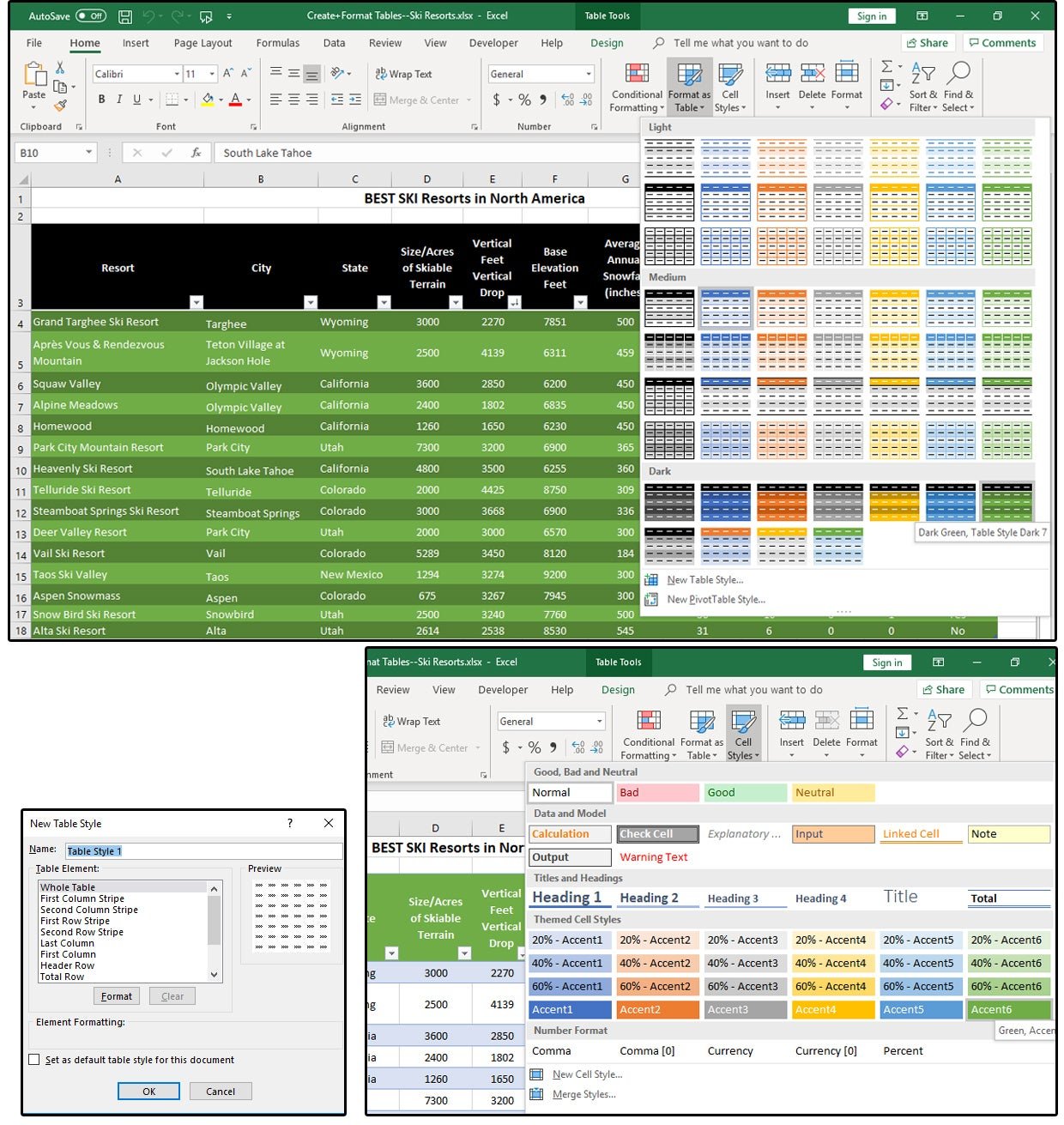Viewport: 1064px width, 1125px height.
Task: Select Dark Green Table Style Dark 7 swatch
Action: (x=1007, y=502)
